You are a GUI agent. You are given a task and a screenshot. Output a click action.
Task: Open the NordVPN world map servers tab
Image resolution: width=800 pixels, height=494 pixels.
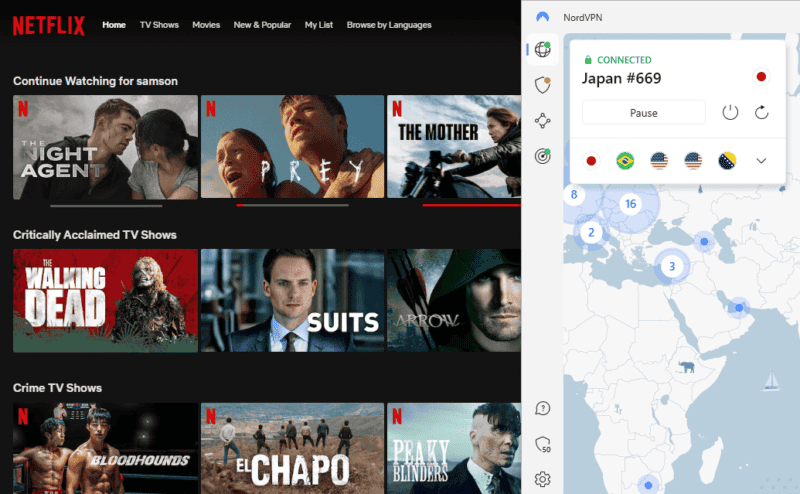point(542,50)
